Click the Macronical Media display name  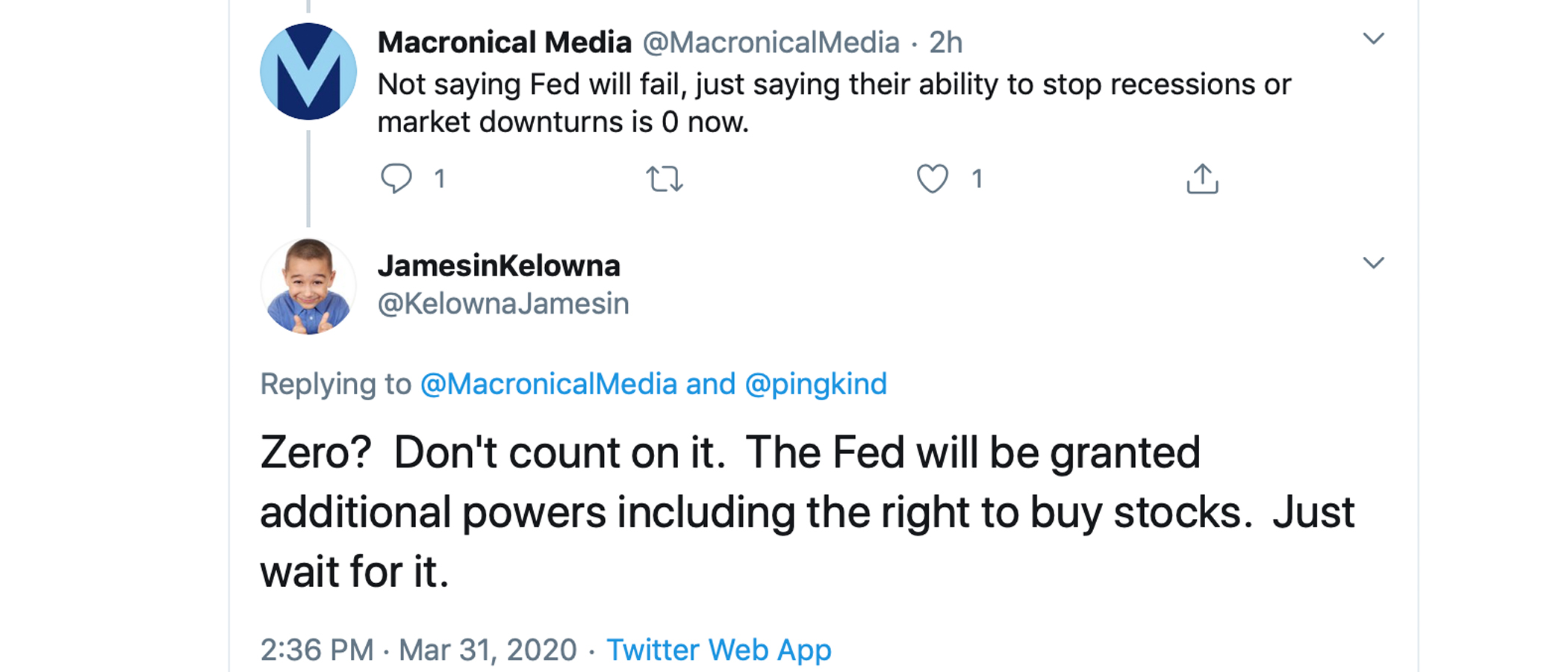(x=504, y=43)
